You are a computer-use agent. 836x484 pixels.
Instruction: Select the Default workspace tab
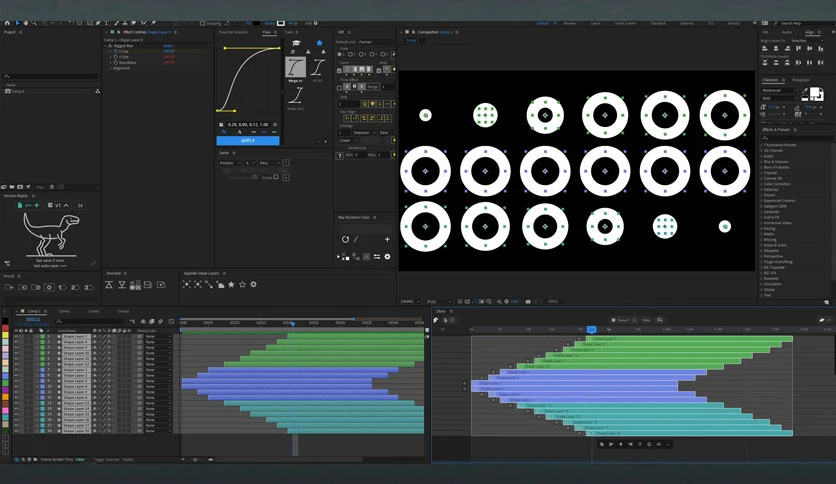(543, 23)
